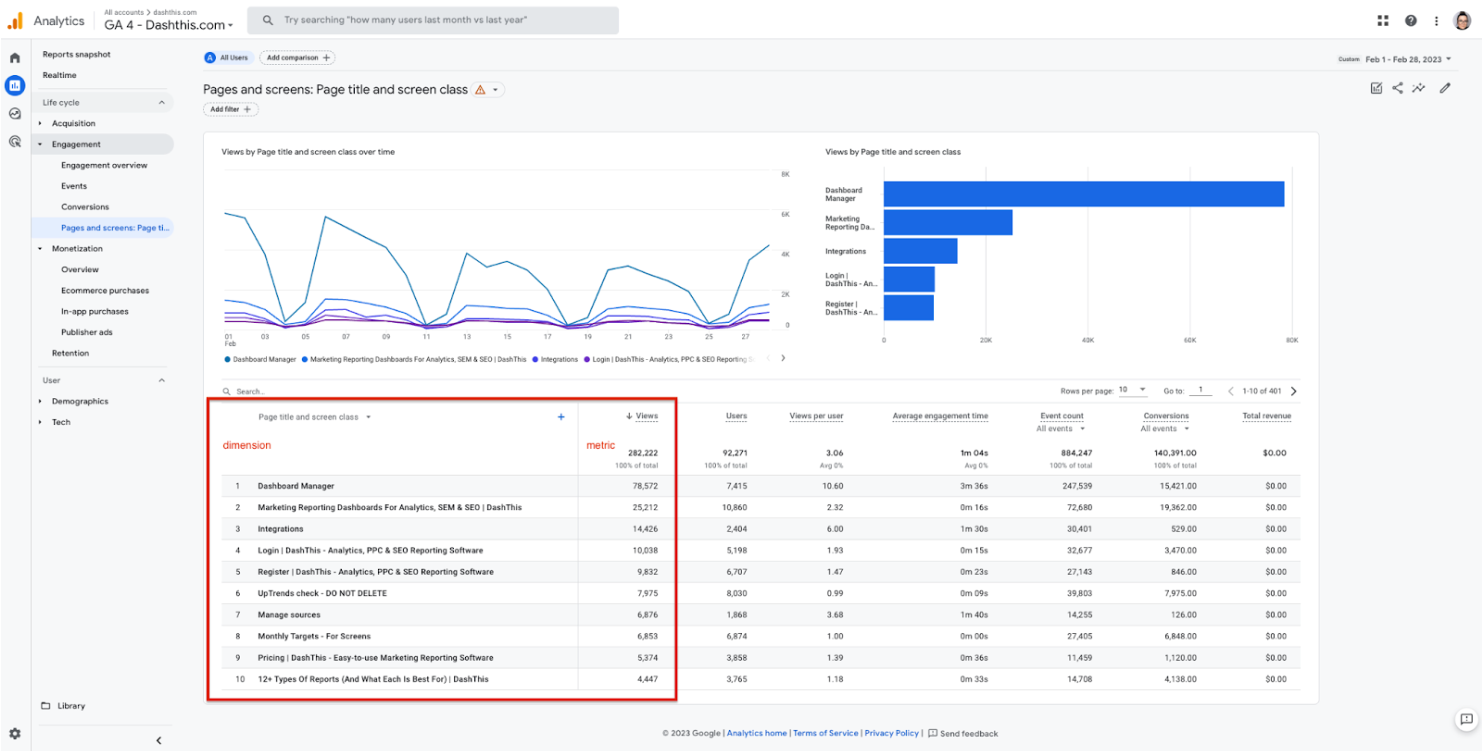Sort table by Users column
Image resolution: width=1482 pixels, height=751 pixels.
coord(736,417)
